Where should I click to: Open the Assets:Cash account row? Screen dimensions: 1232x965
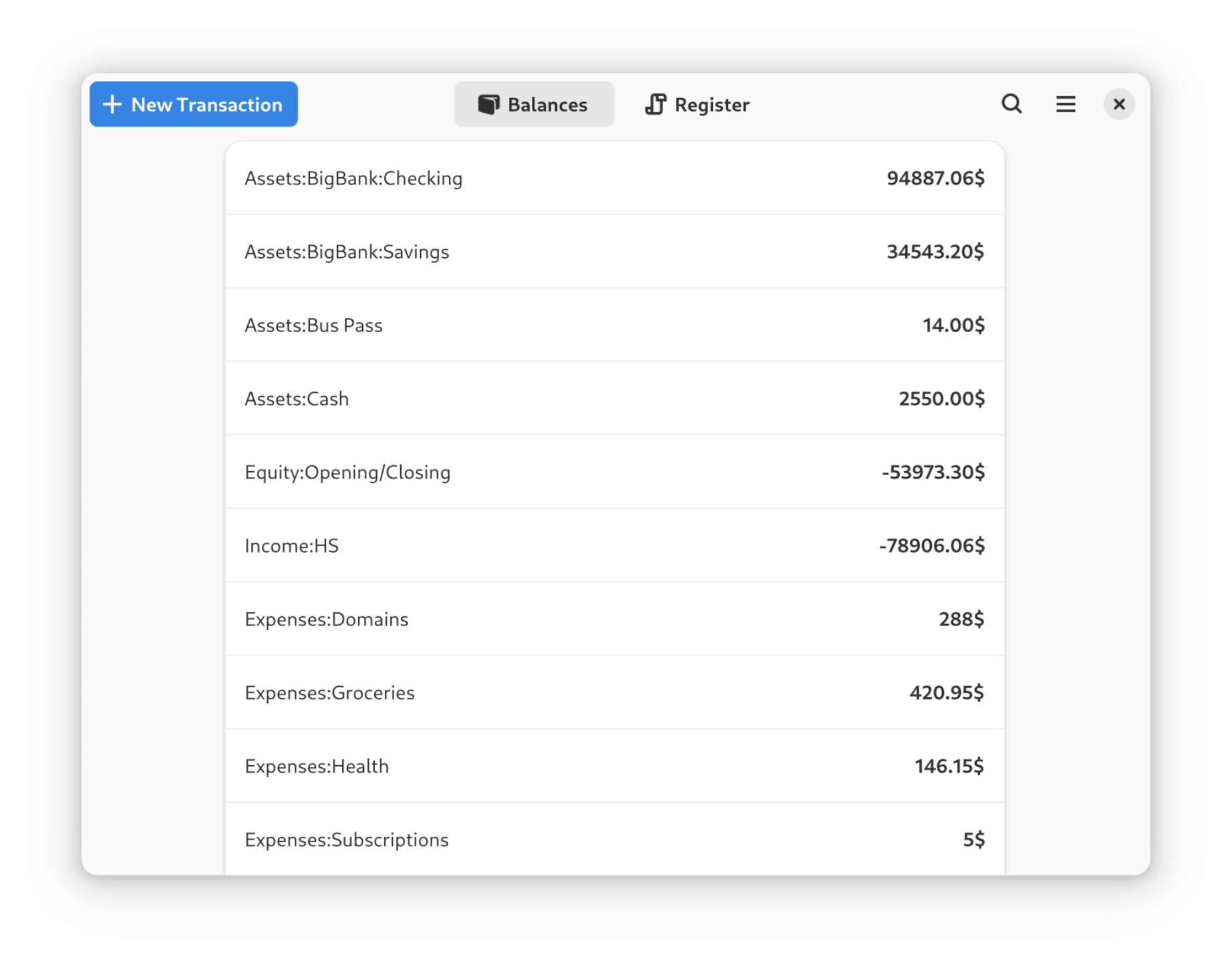click(615, 399)
